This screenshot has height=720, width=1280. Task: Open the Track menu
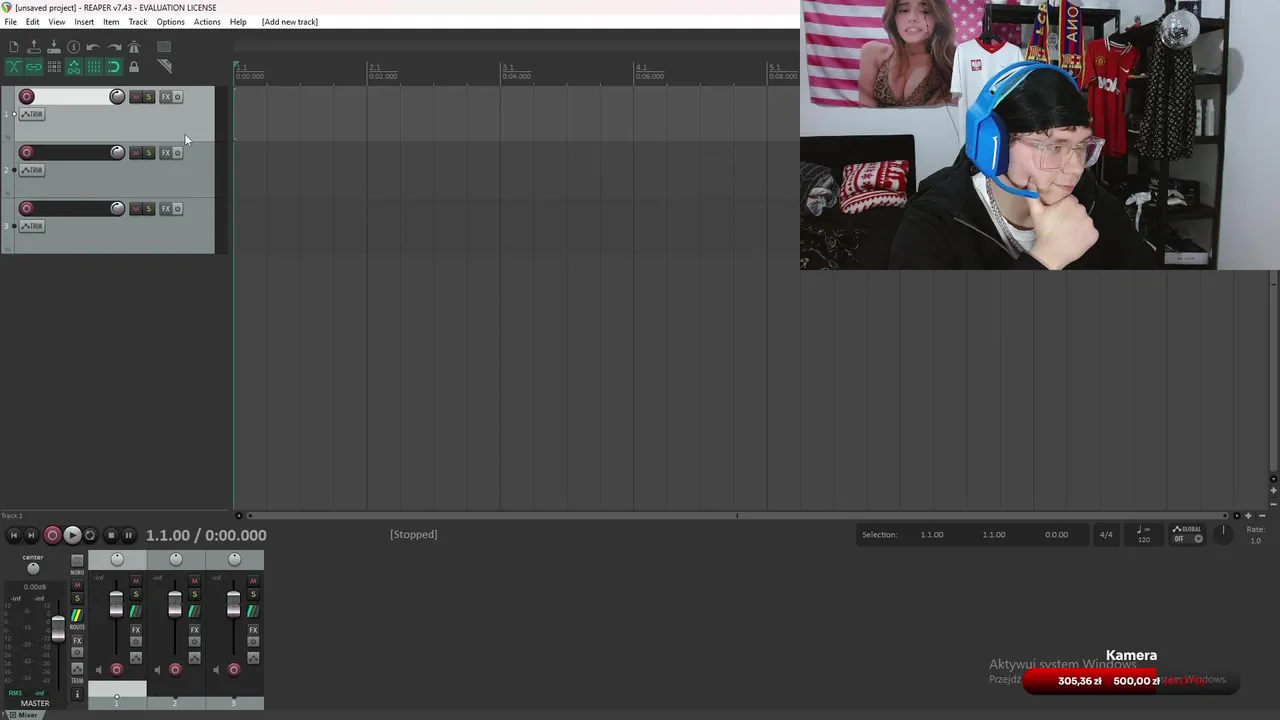138,22
